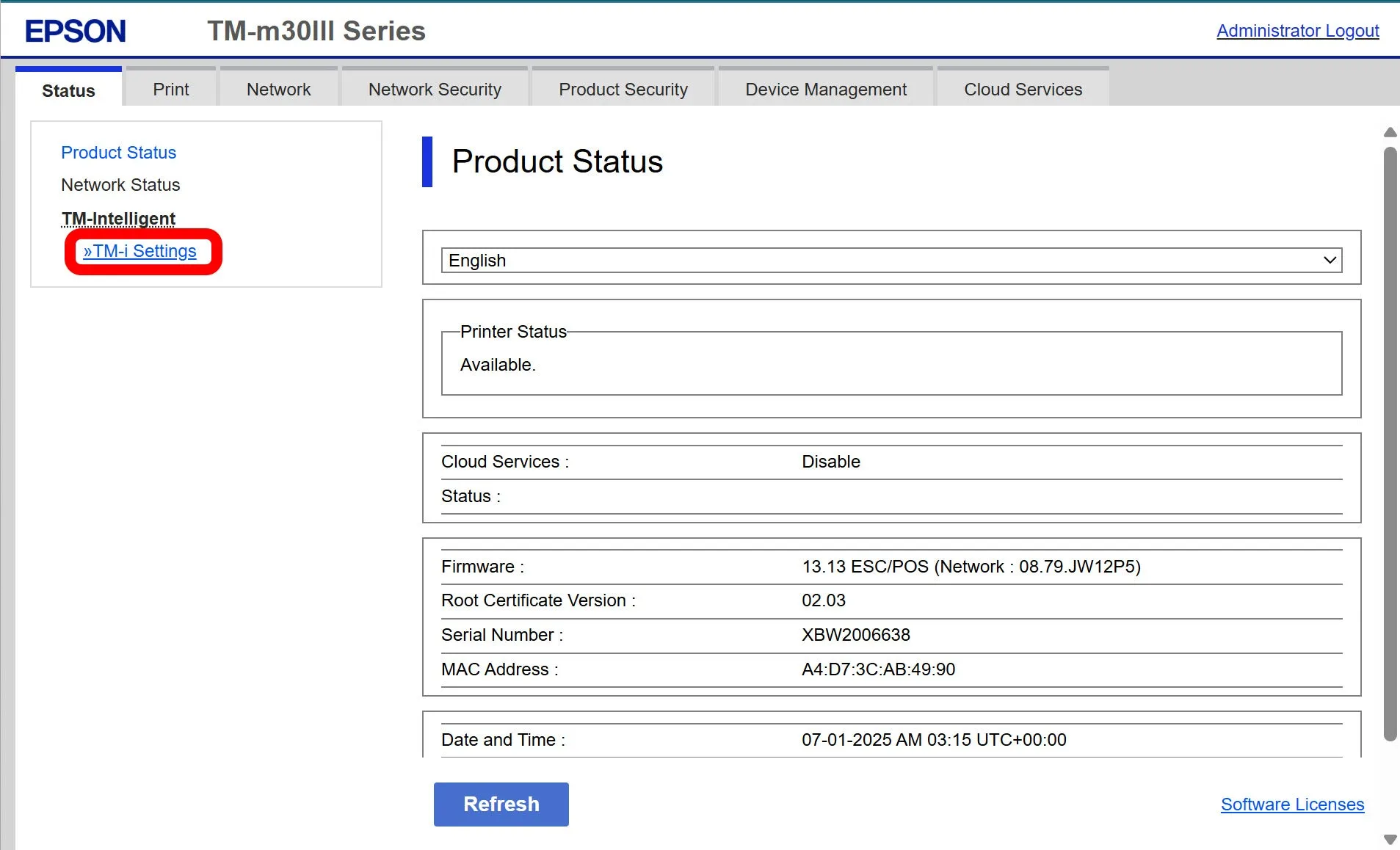Viewport: 1400px width, 850px height.
Task: Click the Administrator Logout link
Action: click(x=1297, y=31)
